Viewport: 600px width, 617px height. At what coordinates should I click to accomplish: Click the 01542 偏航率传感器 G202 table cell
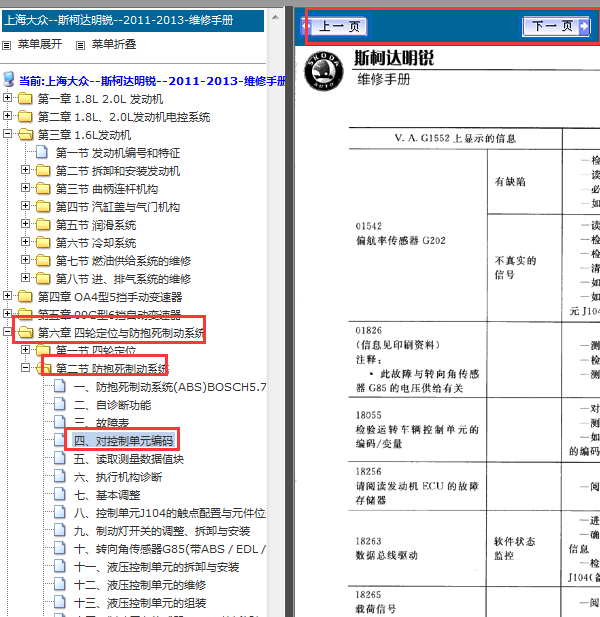pos(418,235)
